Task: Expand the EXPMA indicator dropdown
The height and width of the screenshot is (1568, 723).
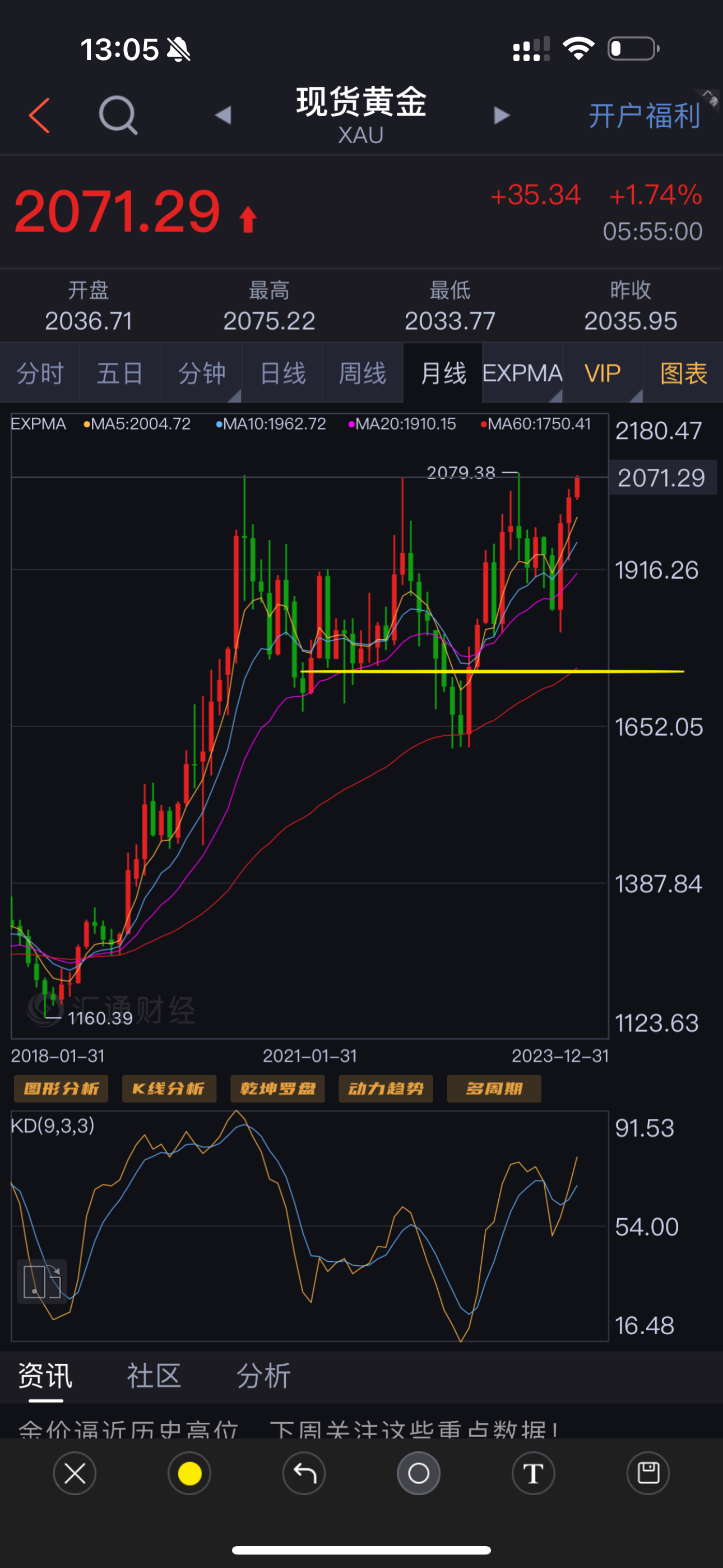Action: (523, 373)
